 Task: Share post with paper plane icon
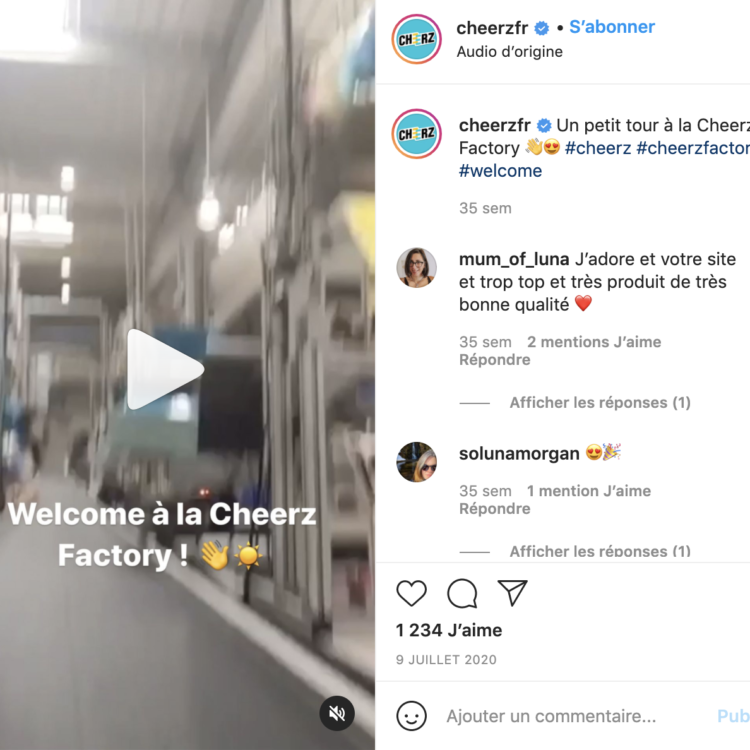point(512,593)
